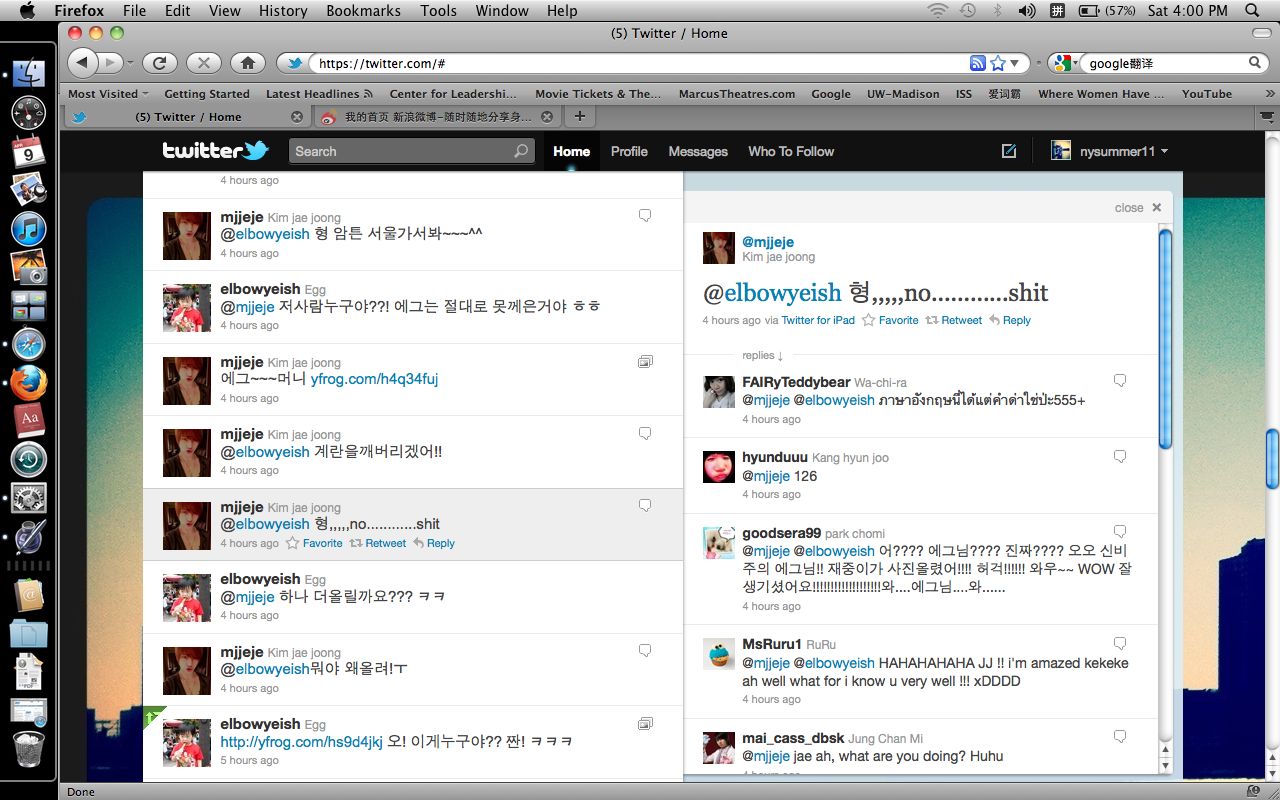This screenshot has height=800, width=1280.
Task: Open the Trash in the Dock
Action: (29, 750)
